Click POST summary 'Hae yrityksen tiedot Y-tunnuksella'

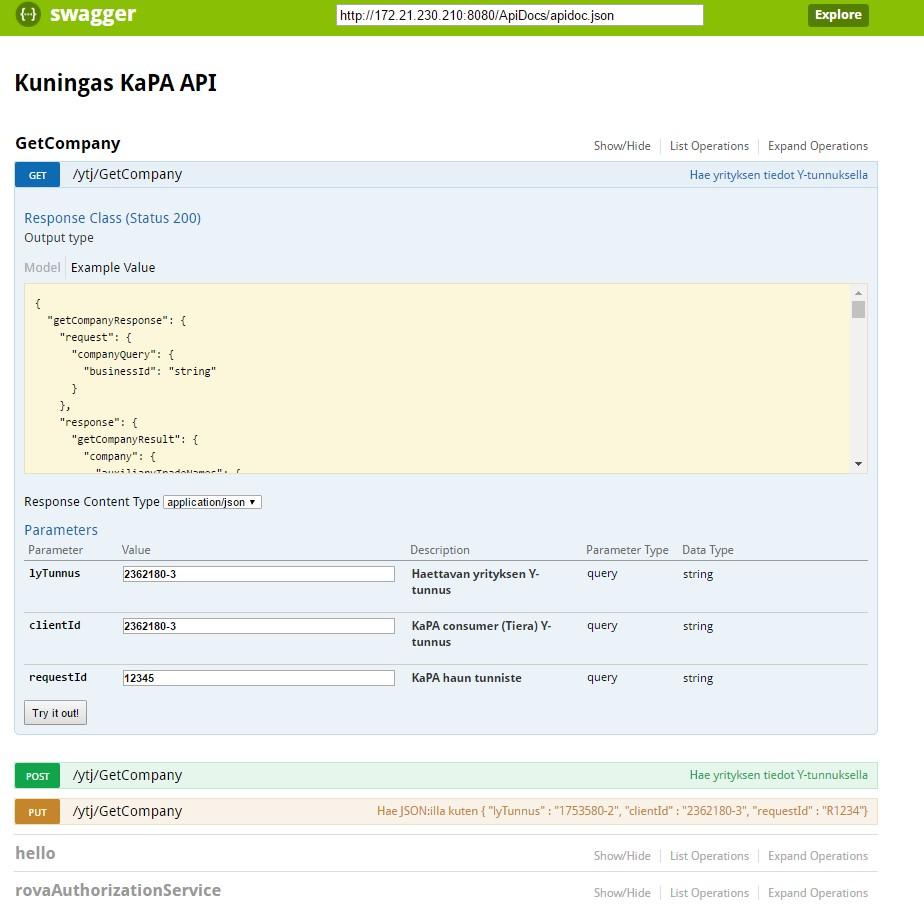[778, 775]
